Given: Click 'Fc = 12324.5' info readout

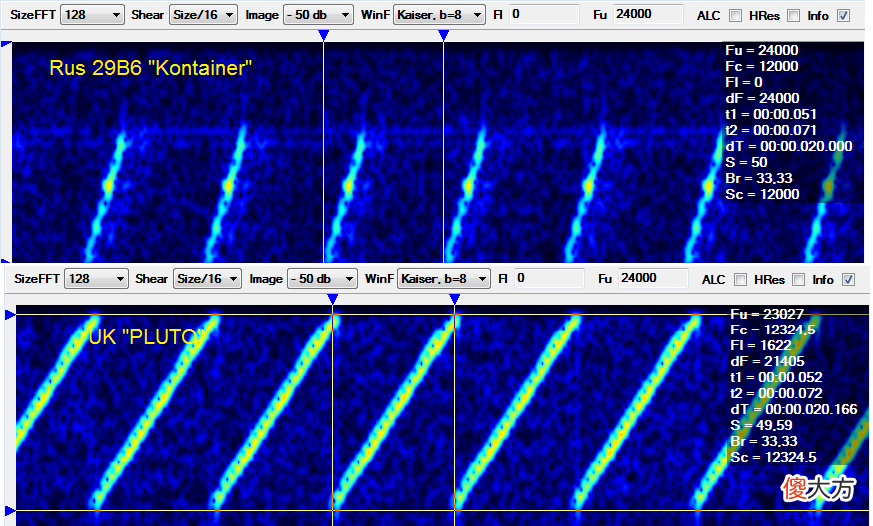Looking at the screenshot, I should coord(773,330).
